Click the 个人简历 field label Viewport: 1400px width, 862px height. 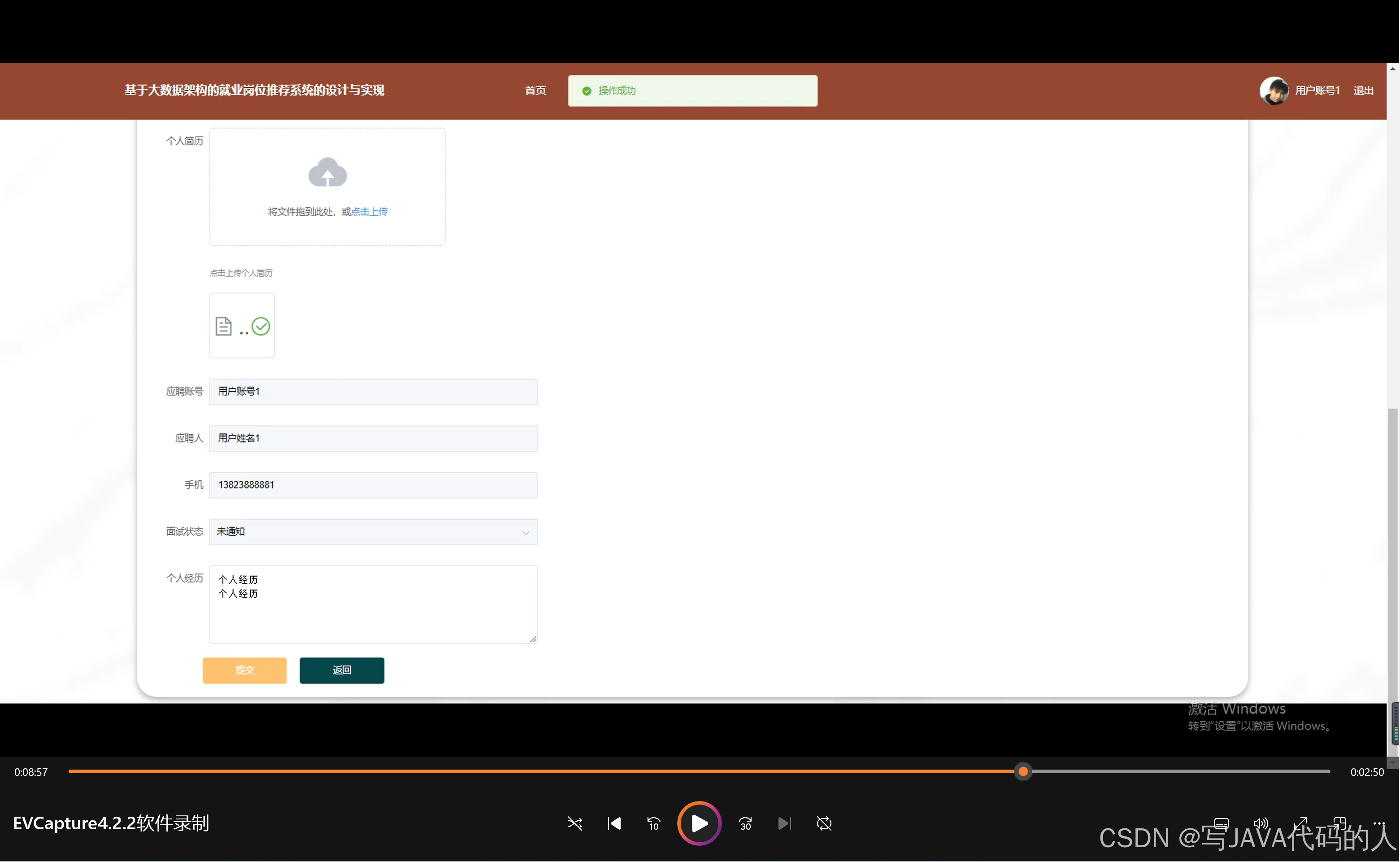[185, 141]
